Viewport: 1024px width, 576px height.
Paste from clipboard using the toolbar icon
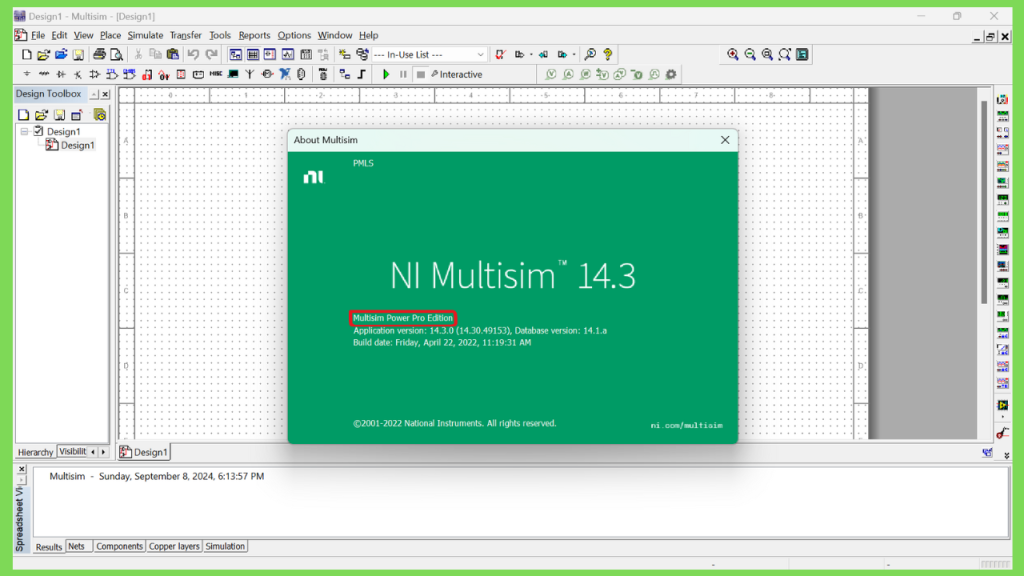(x=173, y=55)
